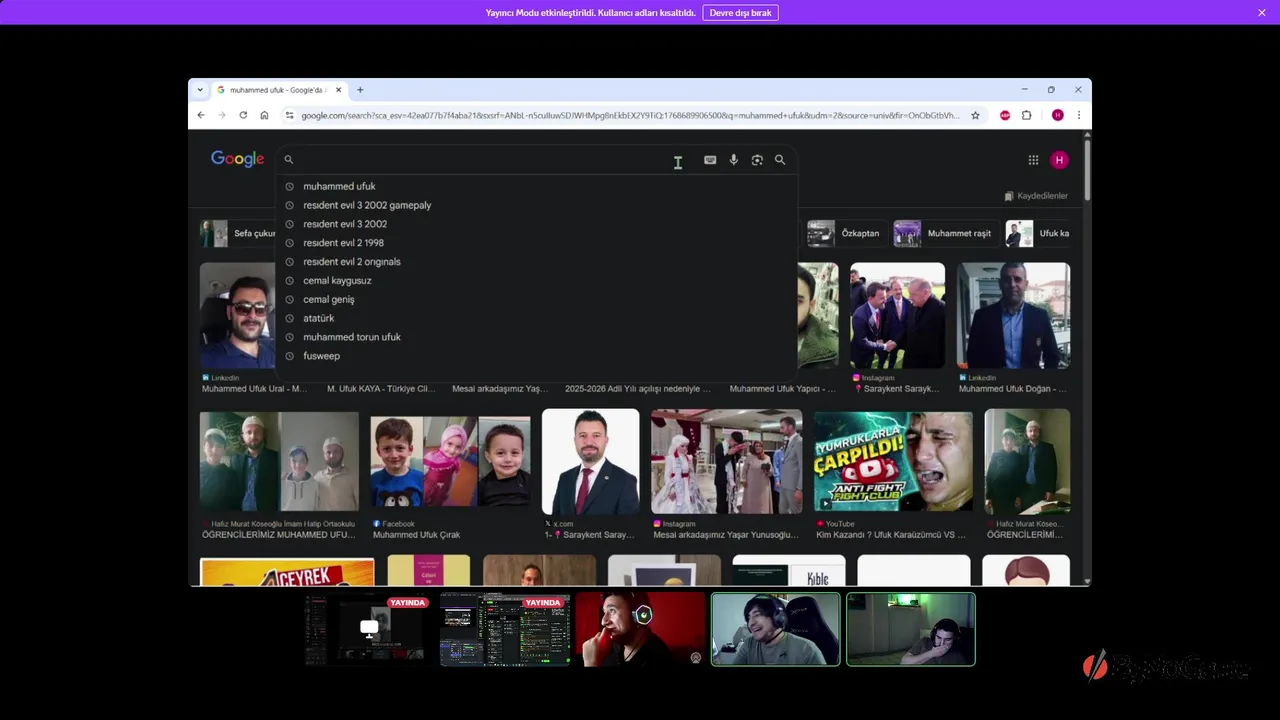The height and width of the screenshot is (720, 1280).
Task: Open the Google apps grid
Action: 1033,160
